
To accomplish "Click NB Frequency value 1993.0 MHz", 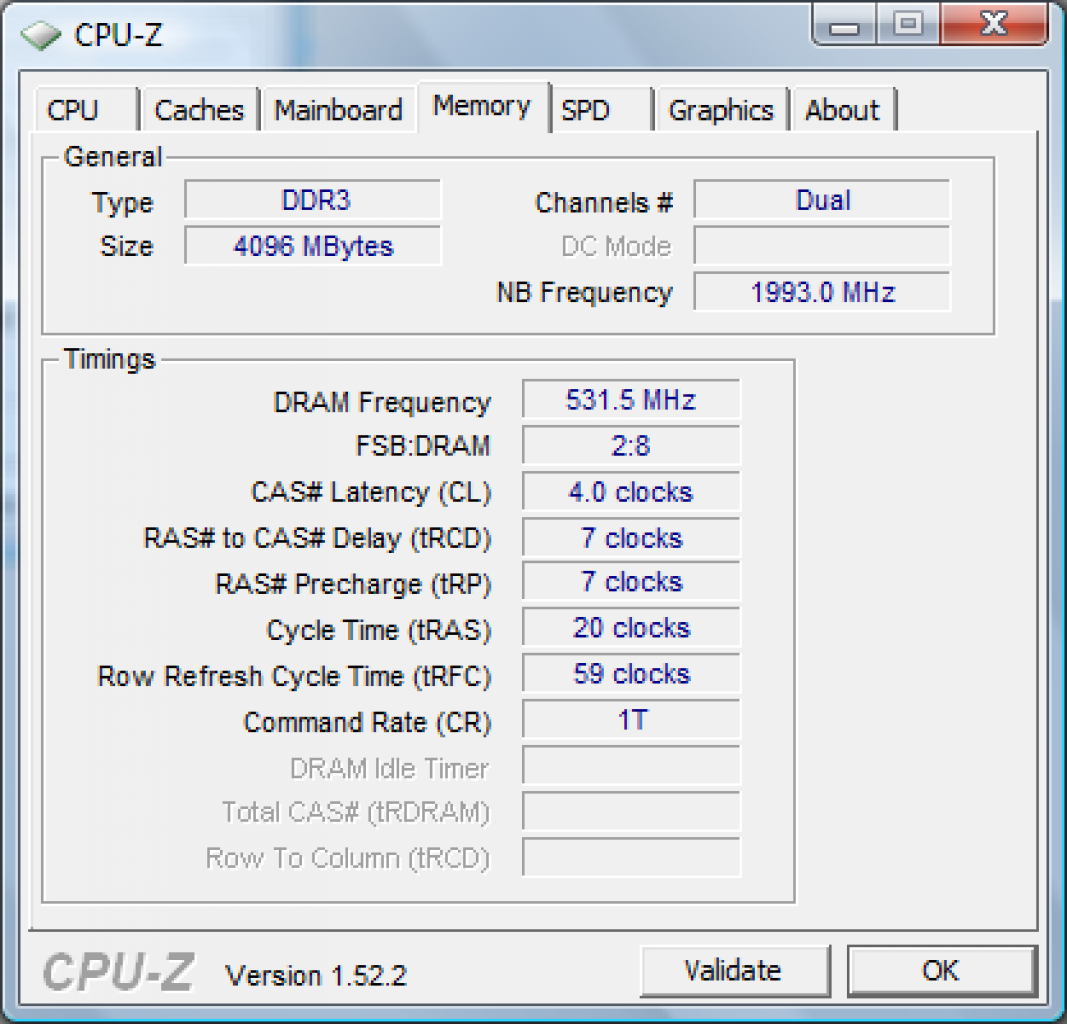I will tap(821, 292).
